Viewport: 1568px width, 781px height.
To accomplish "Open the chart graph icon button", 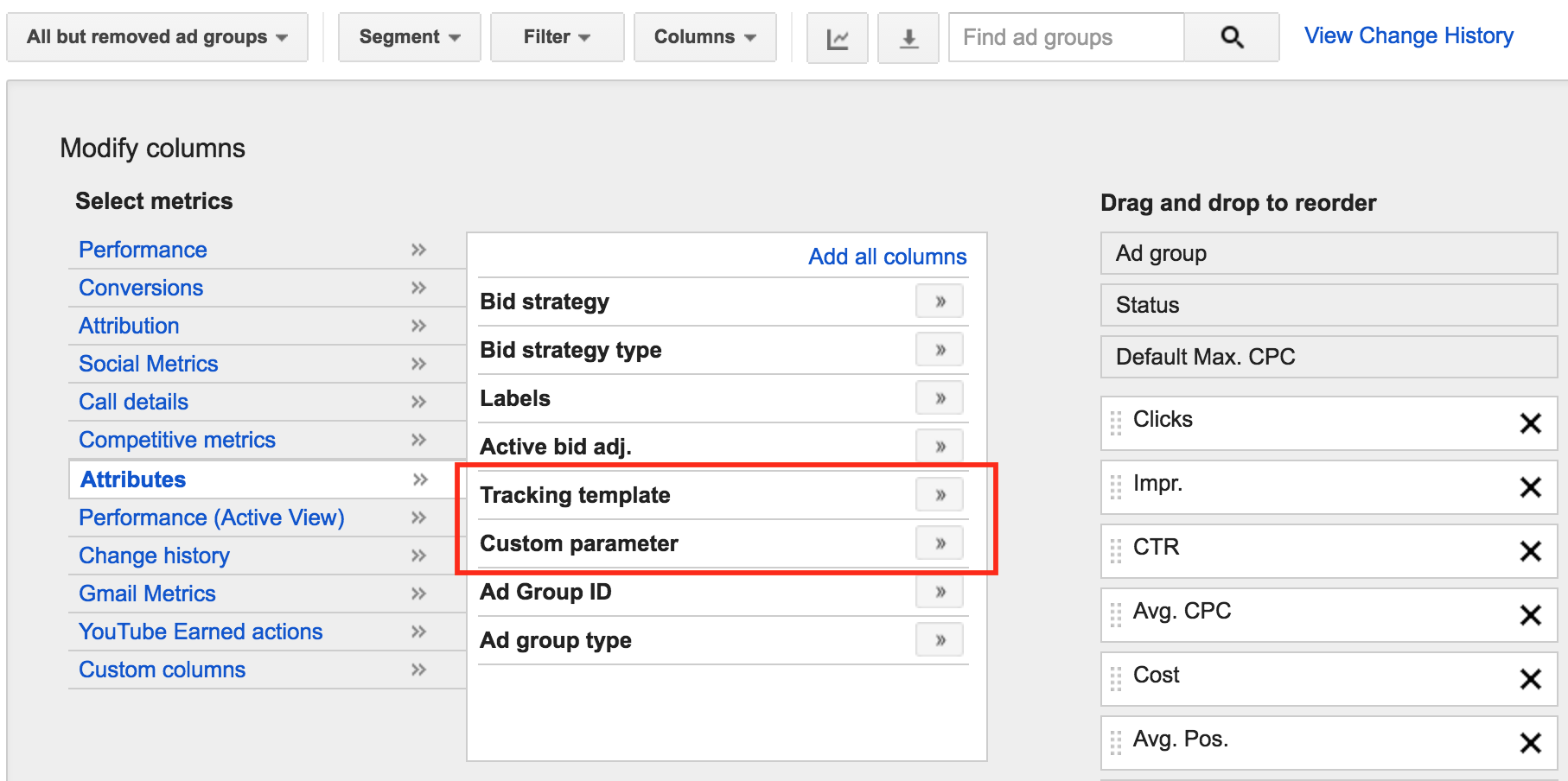I will point(837,38).
